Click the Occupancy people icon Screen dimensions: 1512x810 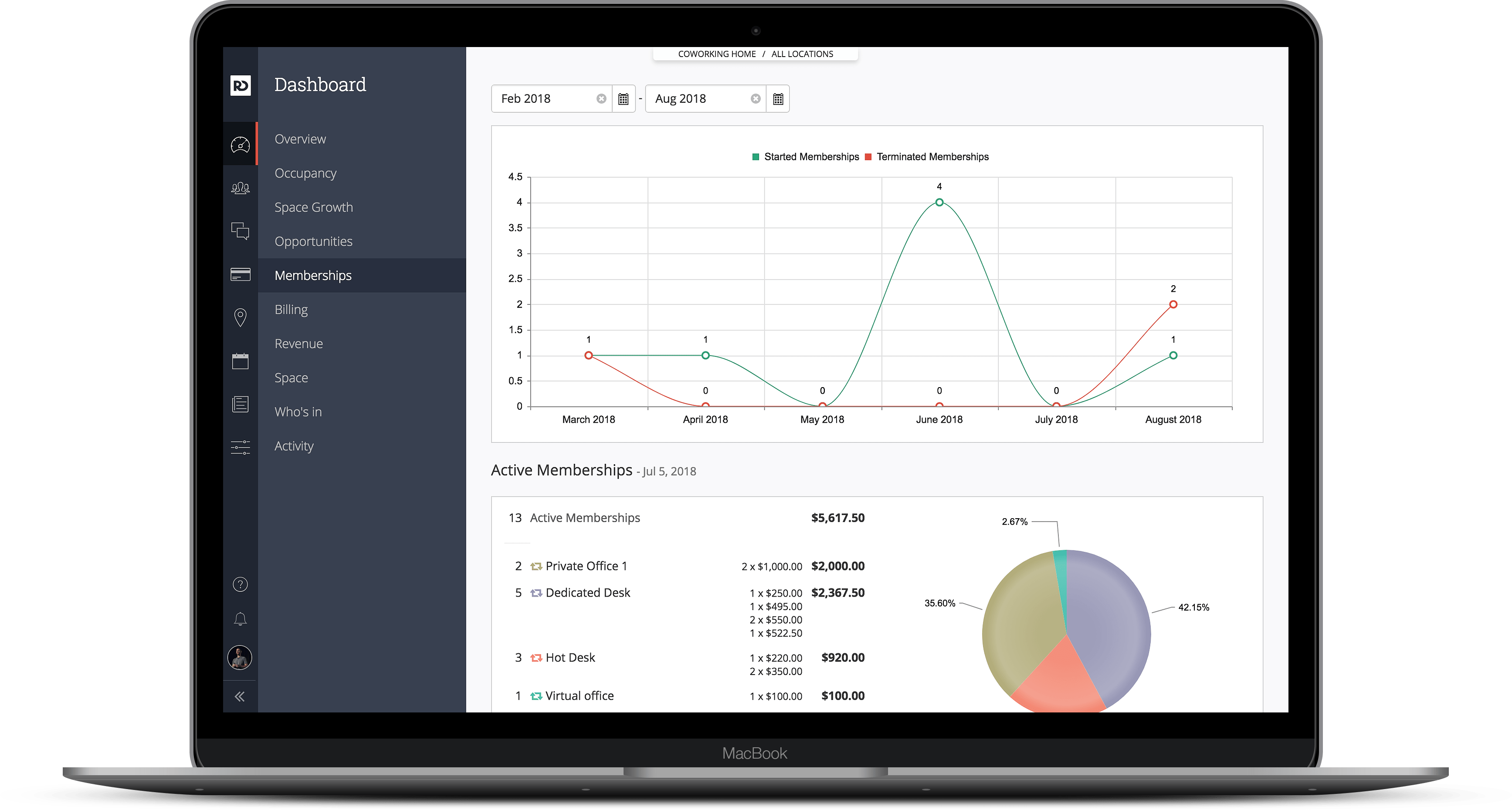click(x=240, y=188)
